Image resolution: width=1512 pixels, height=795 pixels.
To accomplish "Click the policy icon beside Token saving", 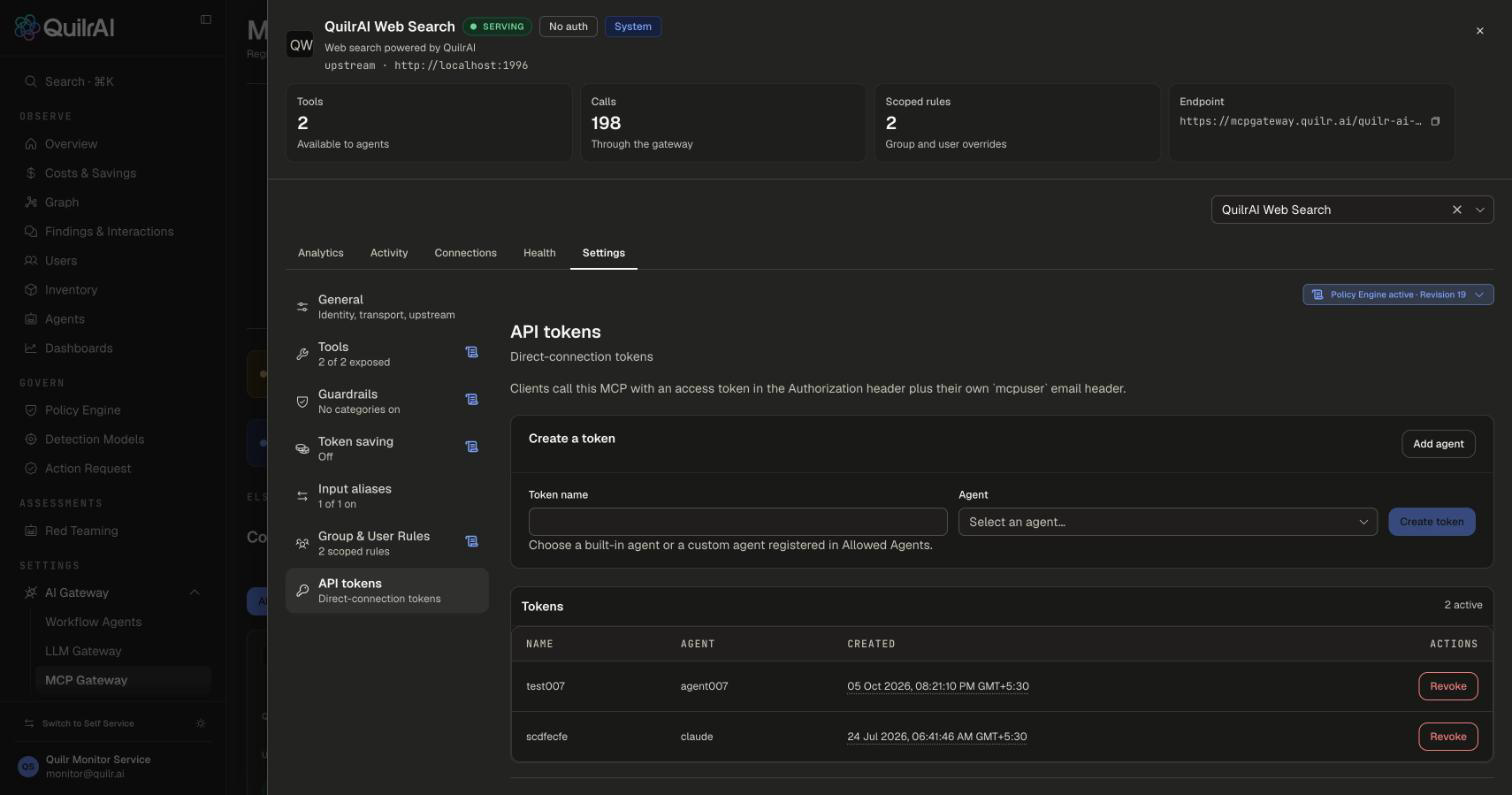I will click(x=471, y=446).
